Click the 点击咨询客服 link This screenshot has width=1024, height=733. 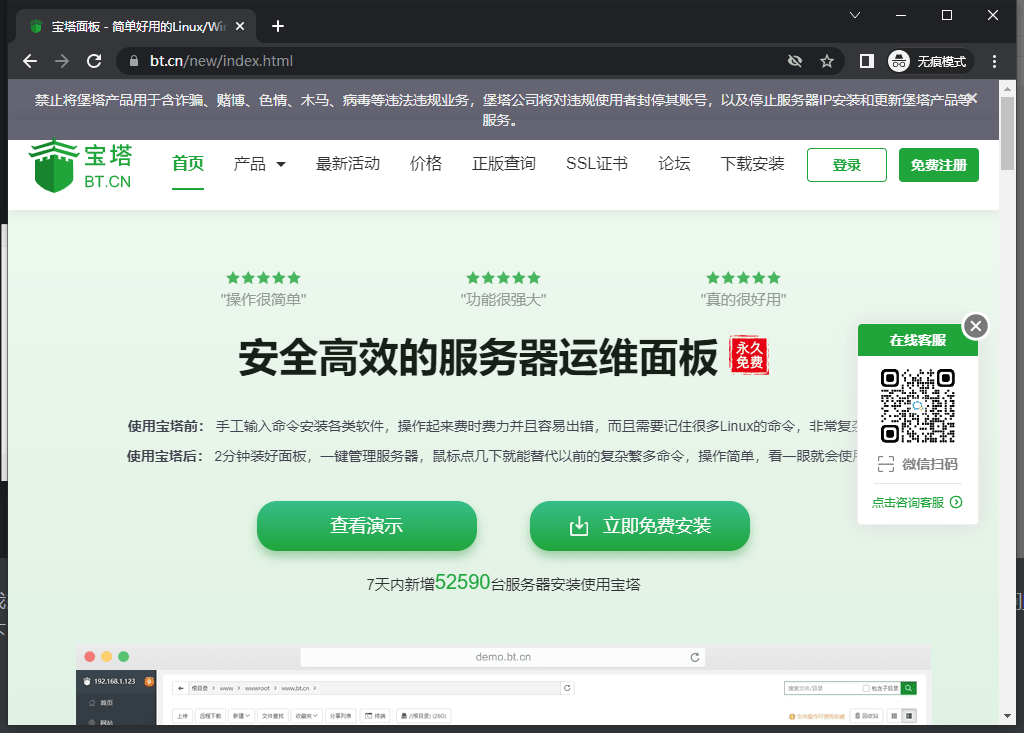point(916,502)
